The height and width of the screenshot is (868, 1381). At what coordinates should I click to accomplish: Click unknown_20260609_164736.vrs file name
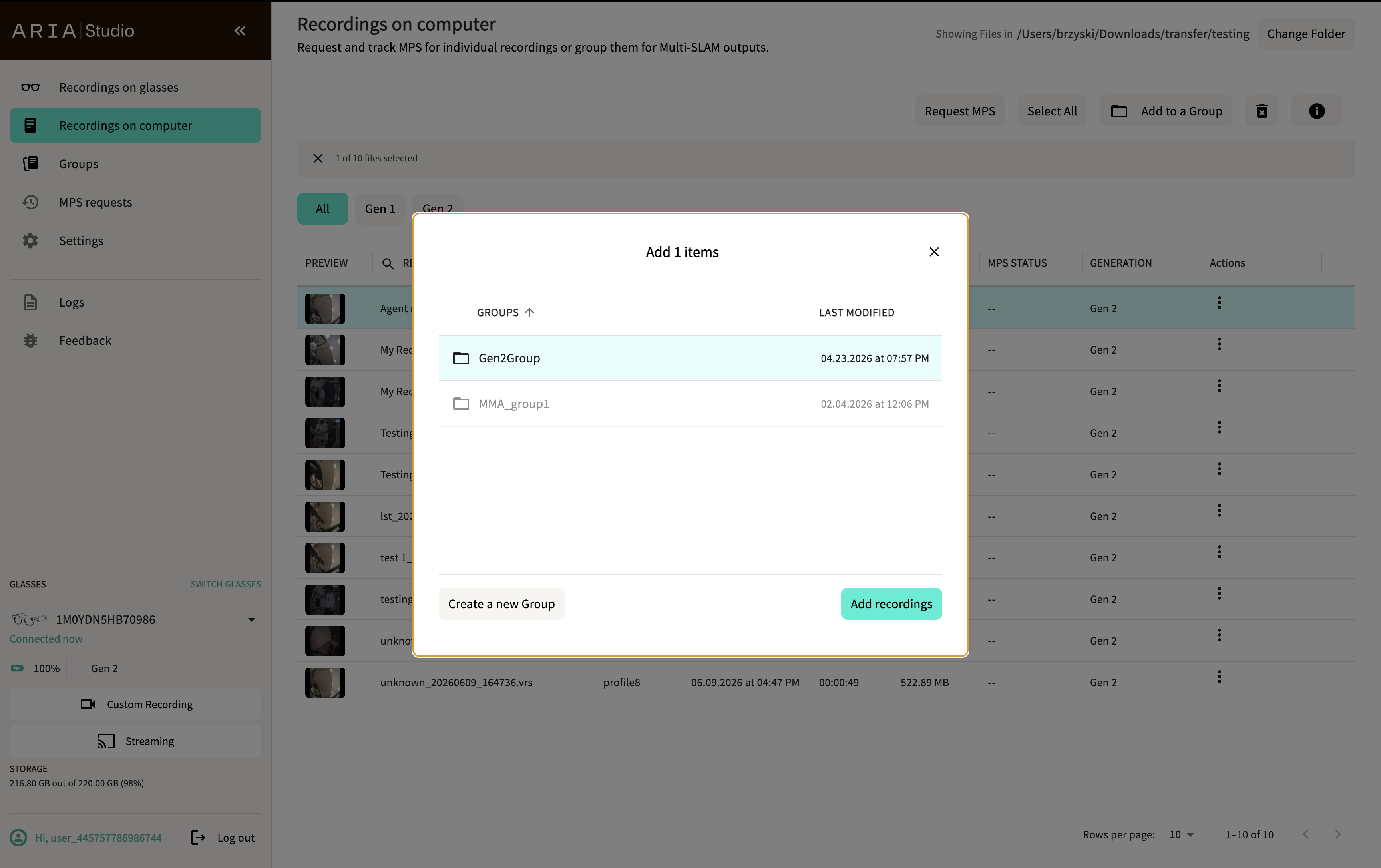coord(456,682)
